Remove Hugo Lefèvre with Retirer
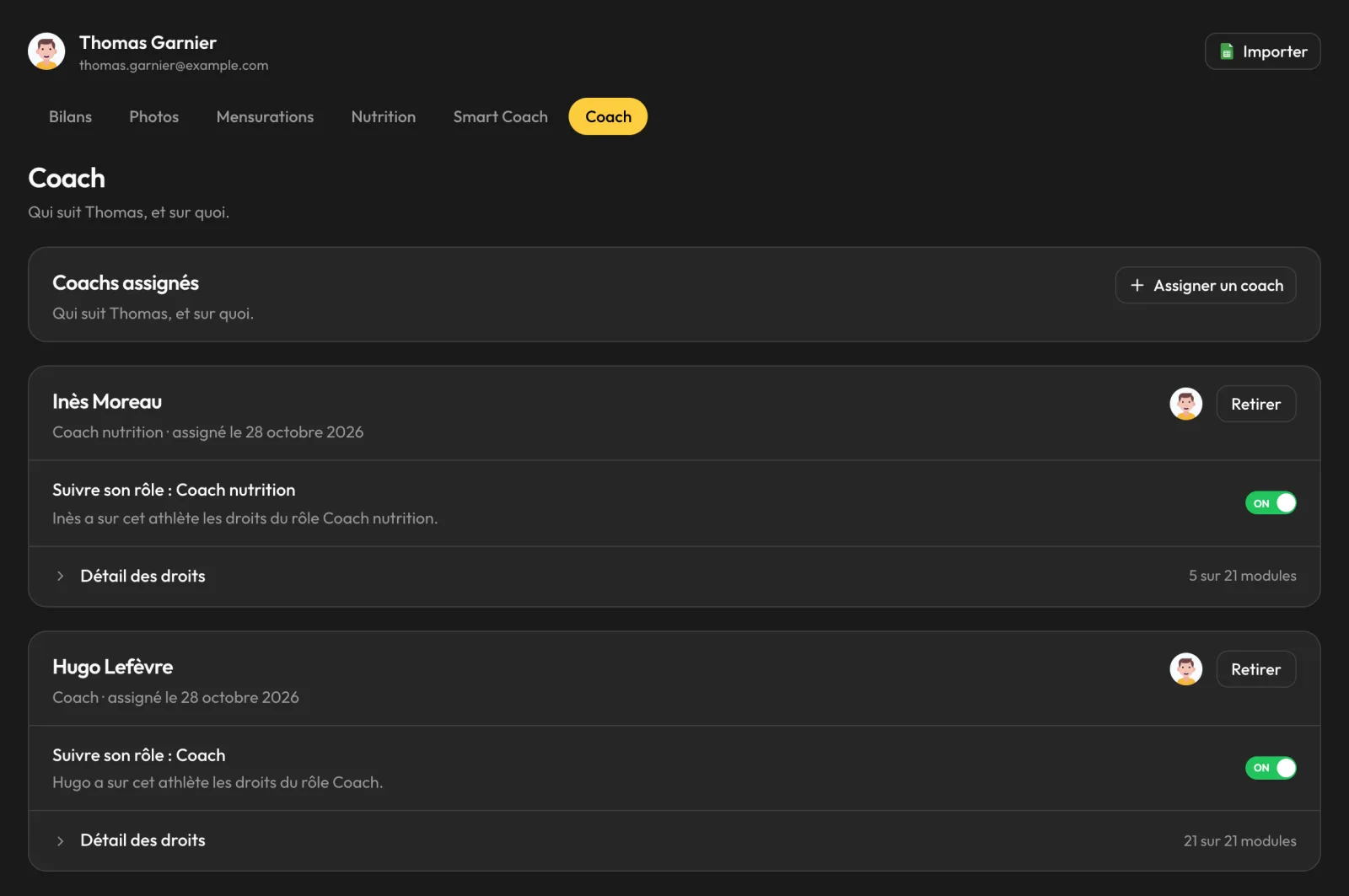Screen dimensions: 1349x896 point(1255,669)
